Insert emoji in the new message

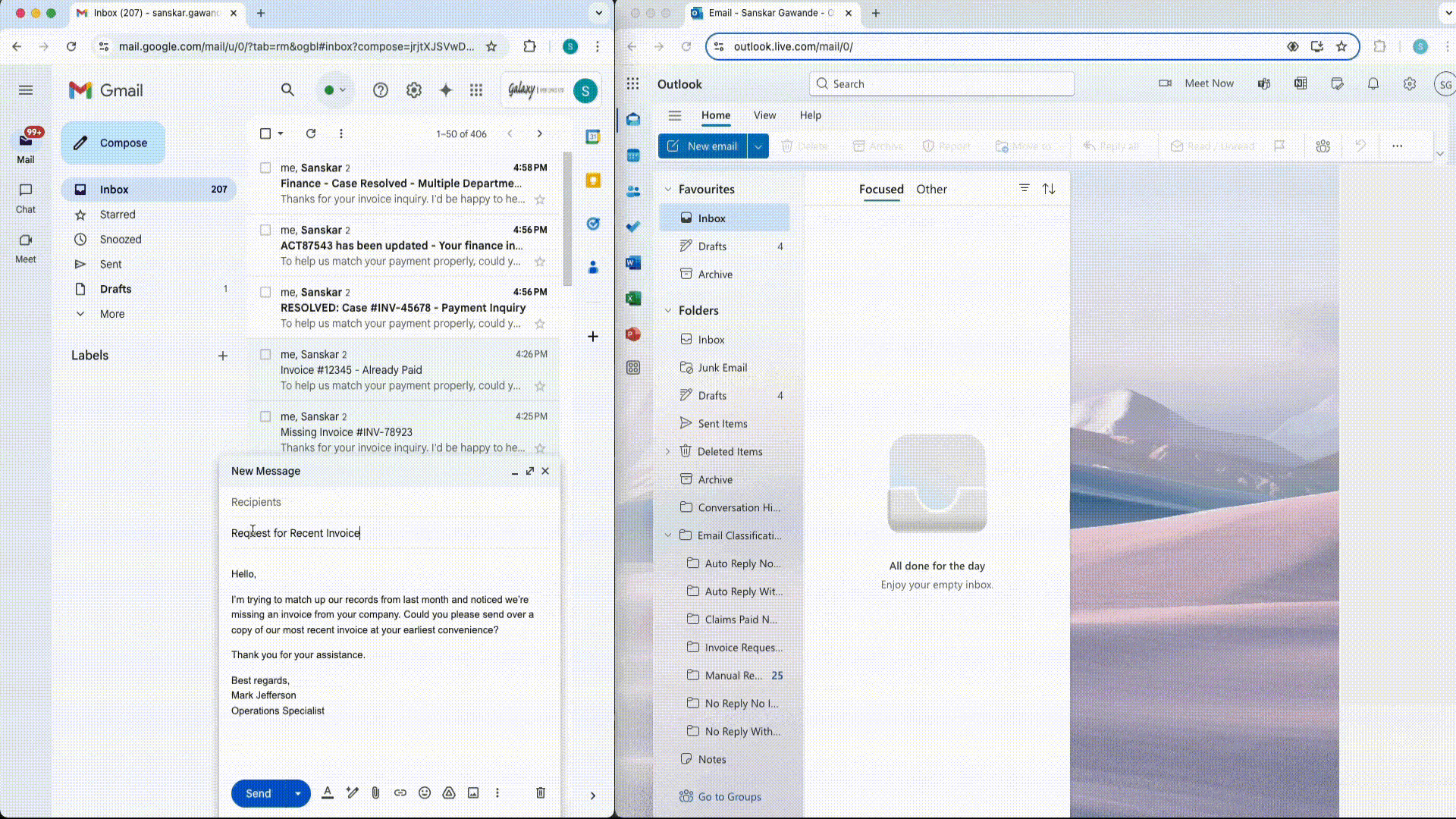(425, 793)
